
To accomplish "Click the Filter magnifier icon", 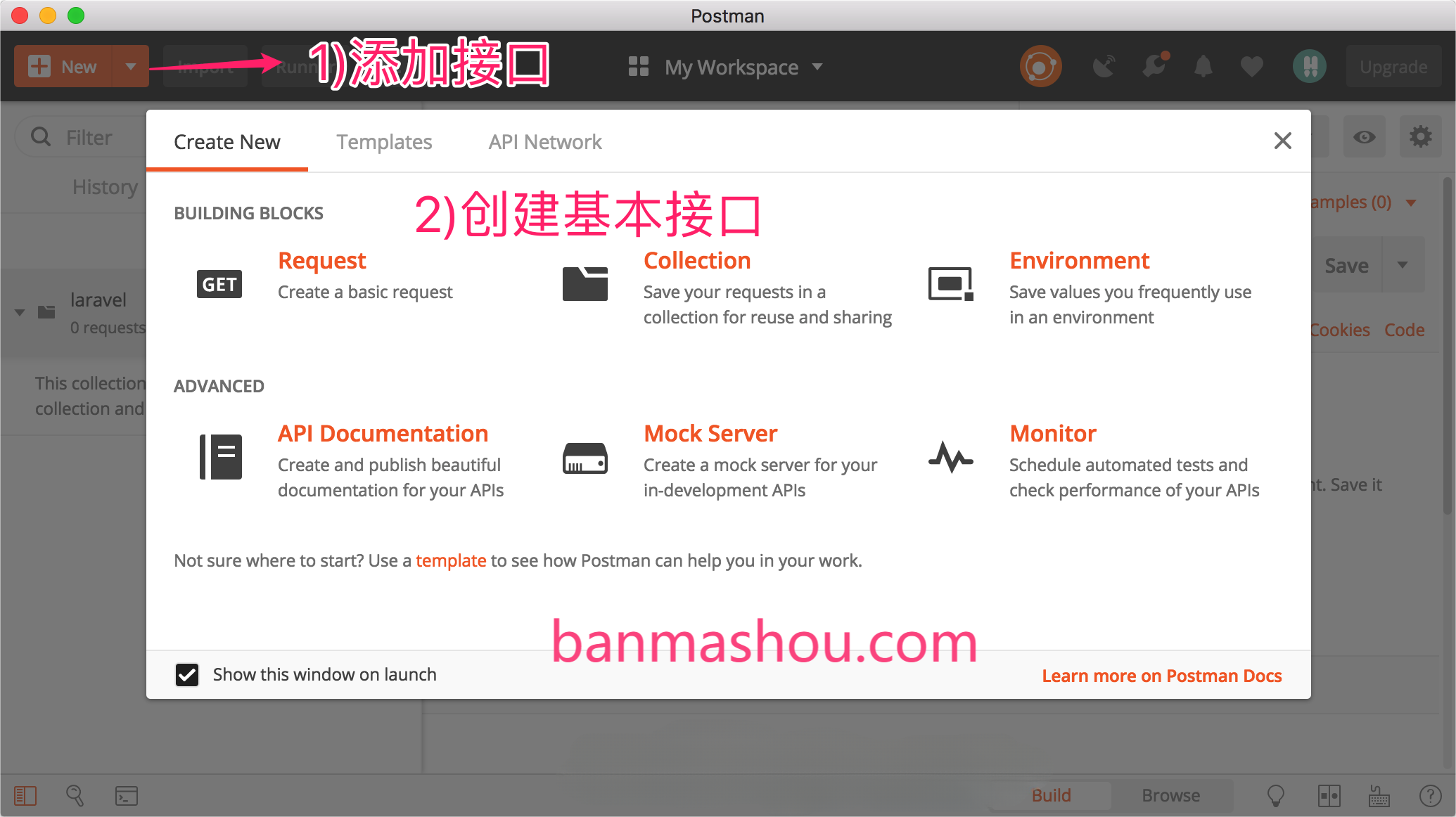I will pyautogui.click(x=41, y=137).
